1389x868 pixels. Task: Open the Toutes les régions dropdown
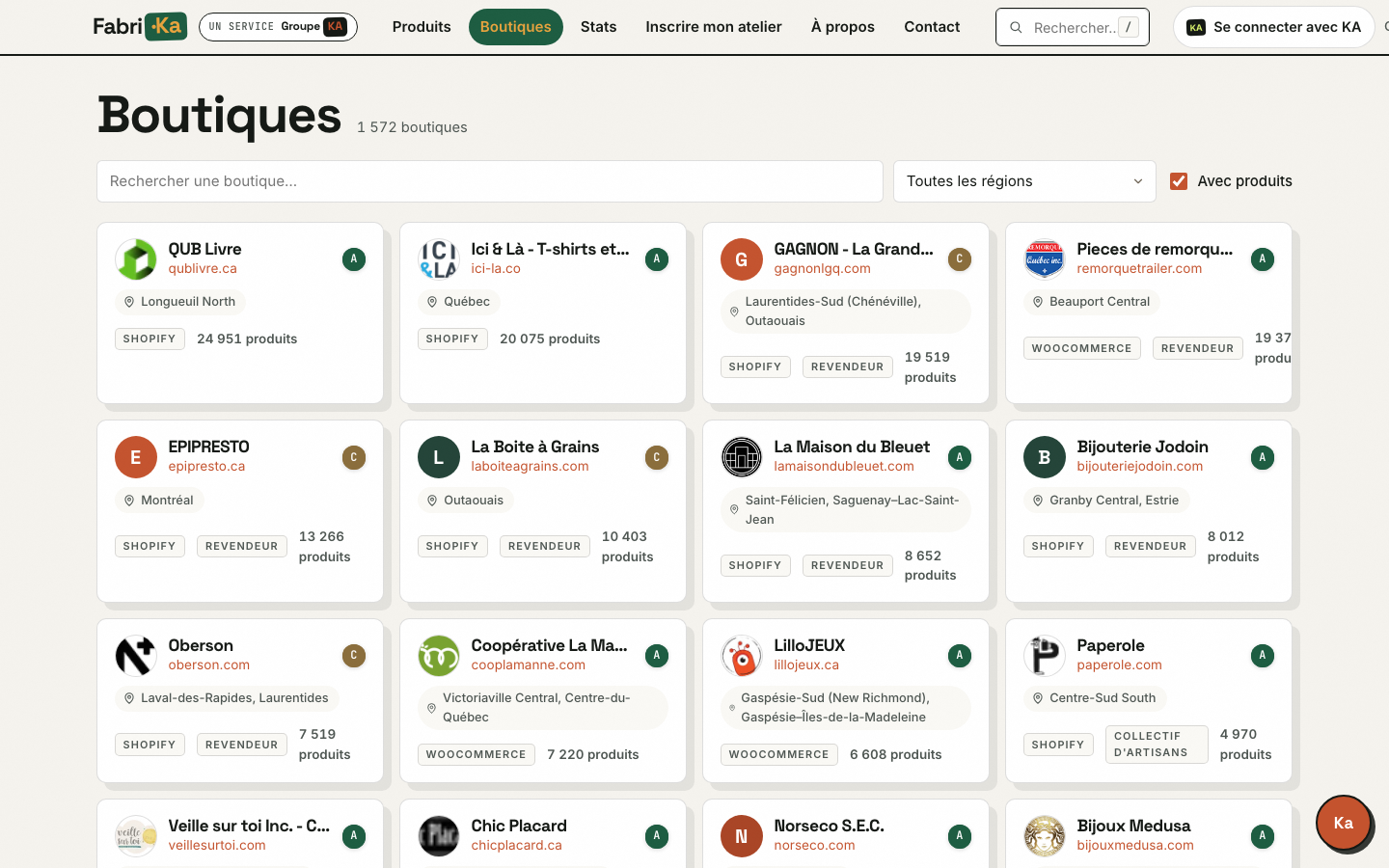(1024, 181)
